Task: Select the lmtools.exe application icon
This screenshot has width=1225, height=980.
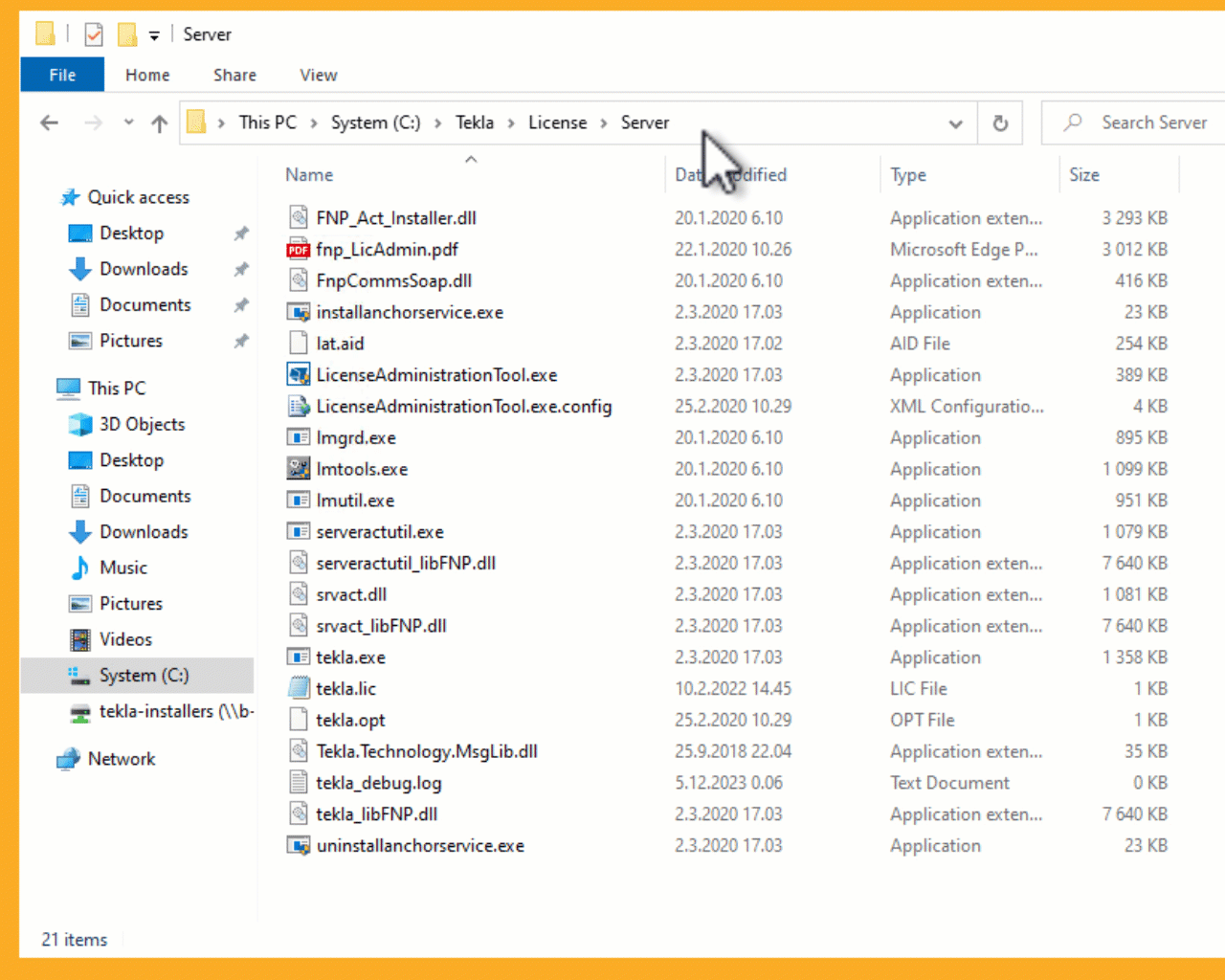Action: click(x=299, y=468)
